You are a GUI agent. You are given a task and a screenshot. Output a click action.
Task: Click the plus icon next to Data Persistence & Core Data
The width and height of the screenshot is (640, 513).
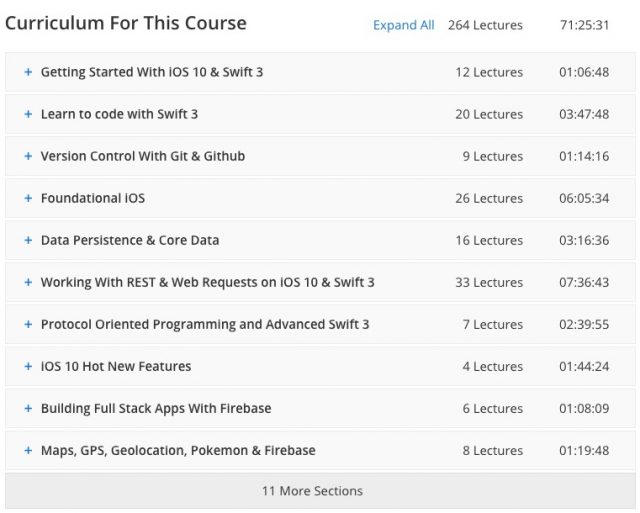[x=28, y=240]
